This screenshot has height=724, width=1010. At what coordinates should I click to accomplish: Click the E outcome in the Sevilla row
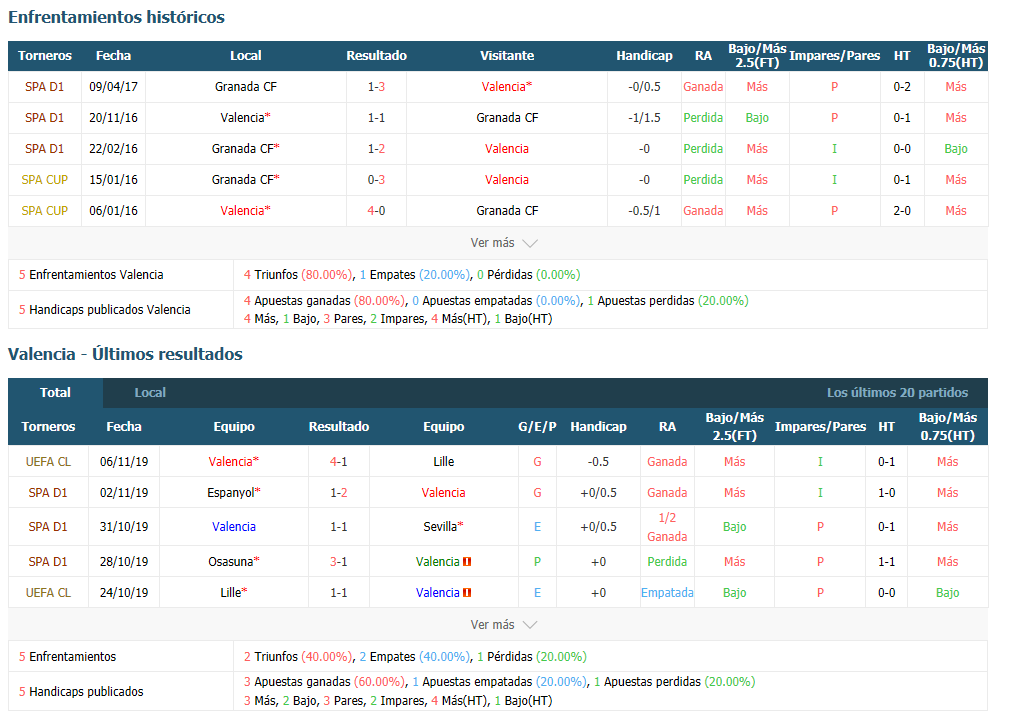pos(537,527)
